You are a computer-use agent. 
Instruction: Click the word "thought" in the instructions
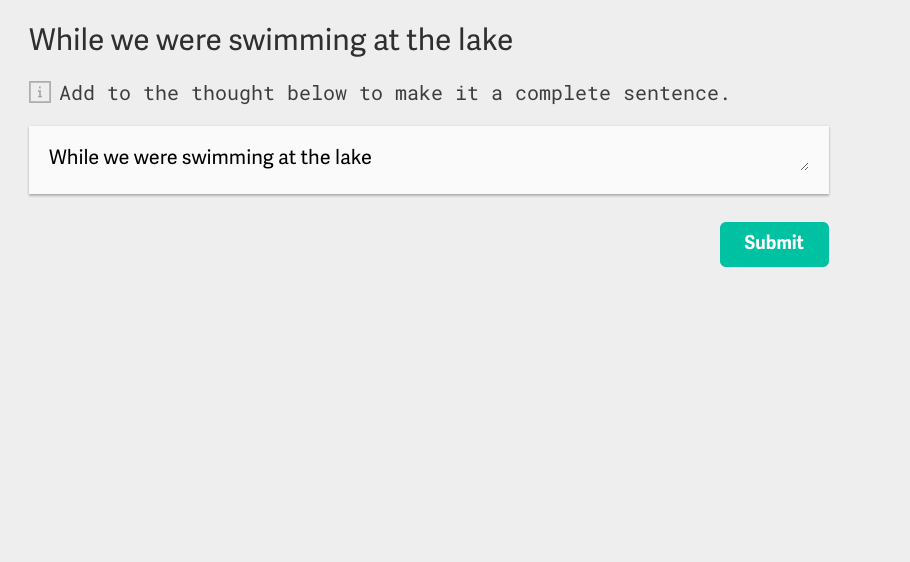(233, 93)
